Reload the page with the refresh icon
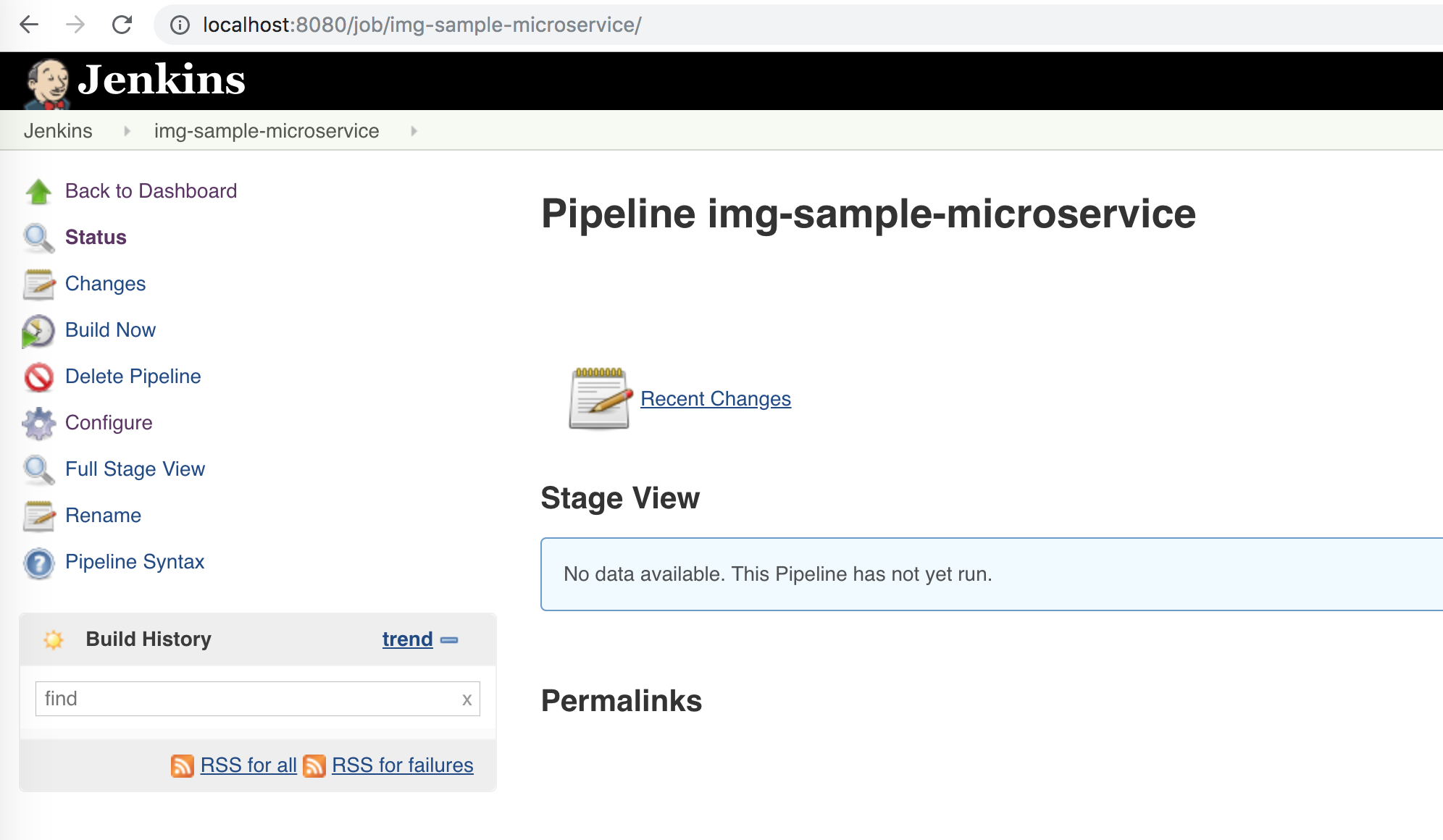This screenshot has width=1443, height=840. point(122,25)
